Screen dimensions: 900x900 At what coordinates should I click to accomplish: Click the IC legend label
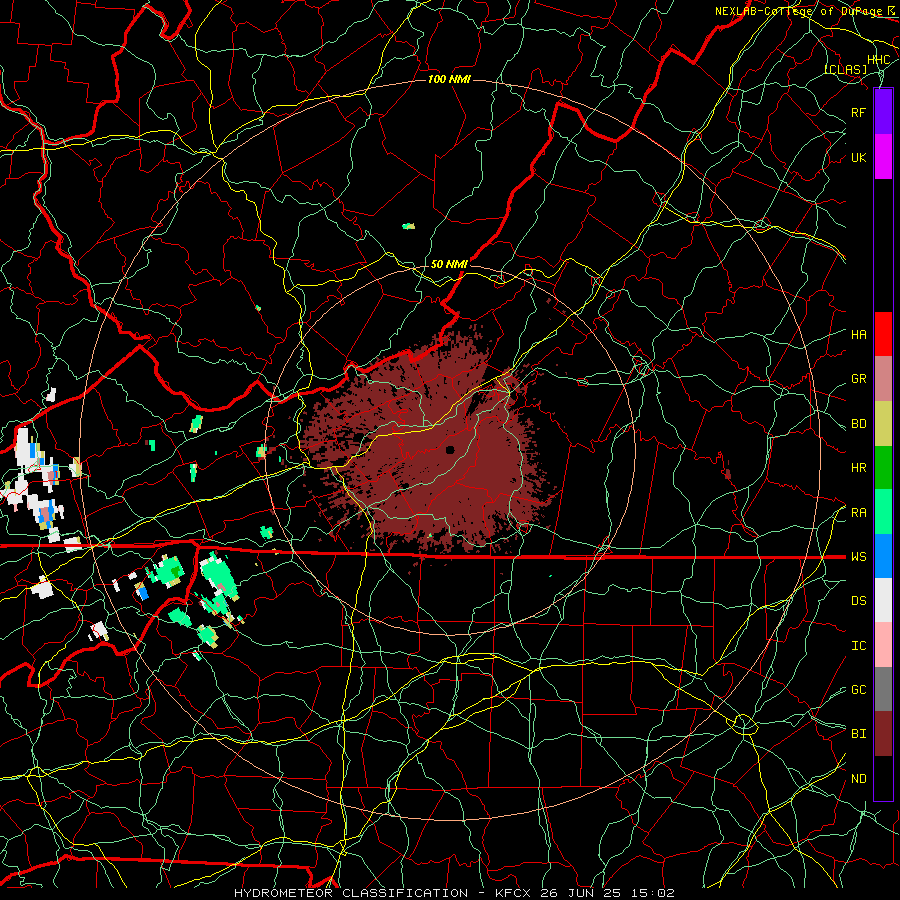point(859,646)
